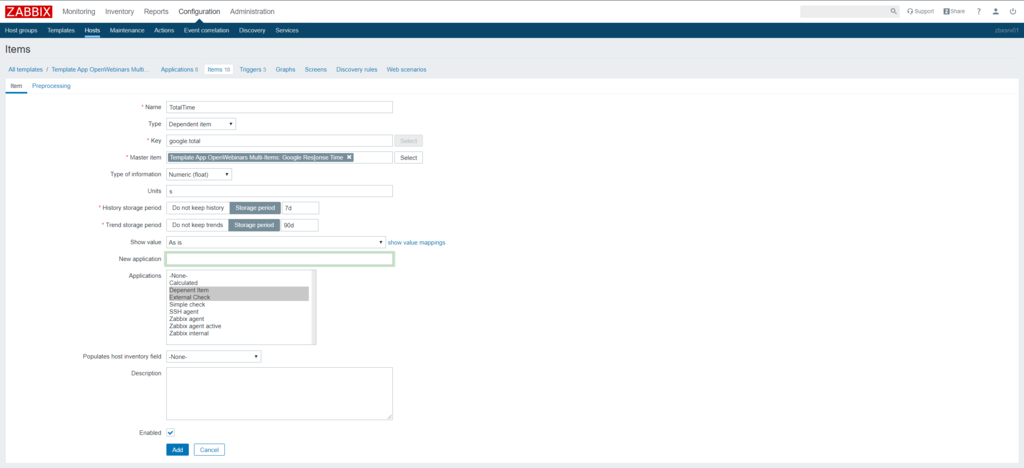This screenshot has width=1024, height=468.
Task: Click the search magnifier icon
Action: click(894, 11)
